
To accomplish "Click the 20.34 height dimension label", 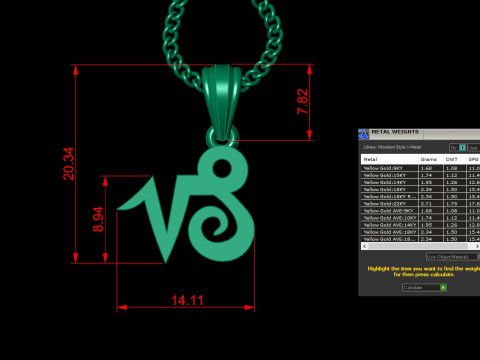I will coord(69,164).
